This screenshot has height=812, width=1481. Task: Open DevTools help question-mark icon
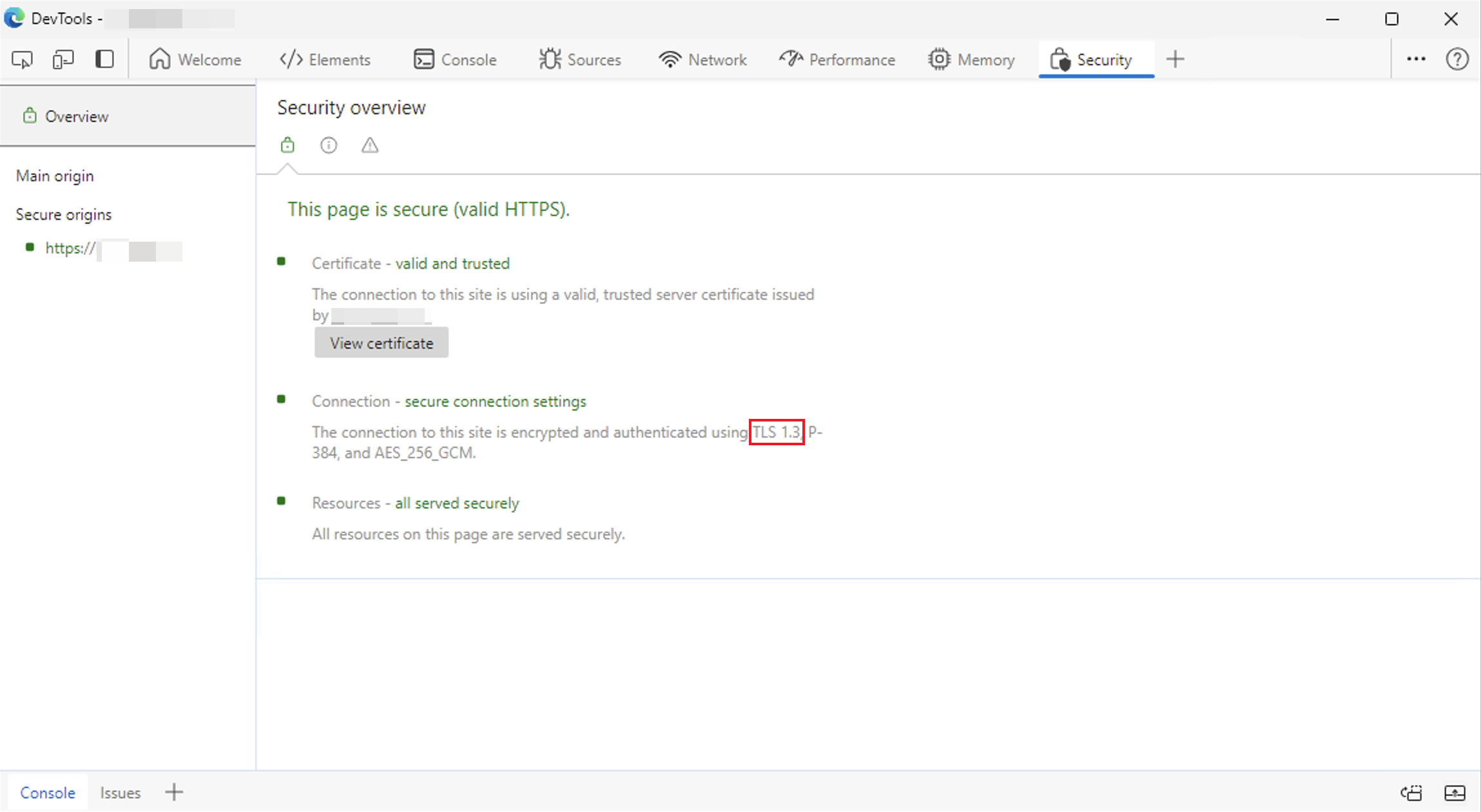1457,59
